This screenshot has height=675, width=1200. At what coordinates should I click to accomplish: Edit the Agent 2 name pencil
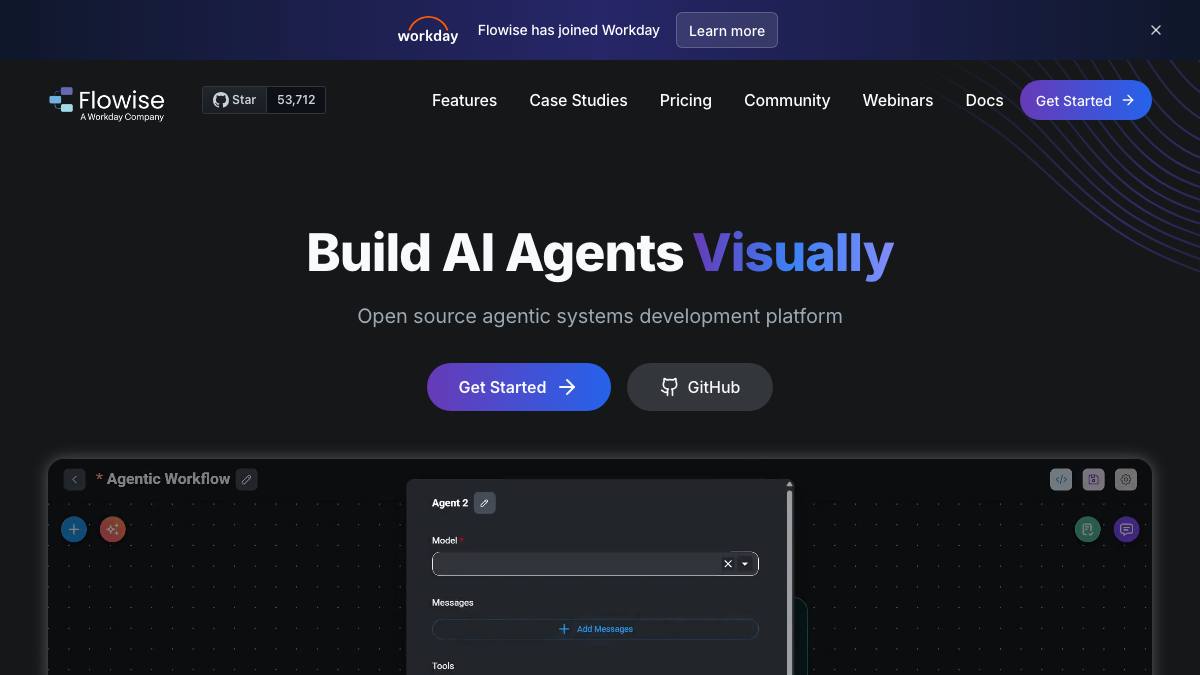tap(485, 503)
